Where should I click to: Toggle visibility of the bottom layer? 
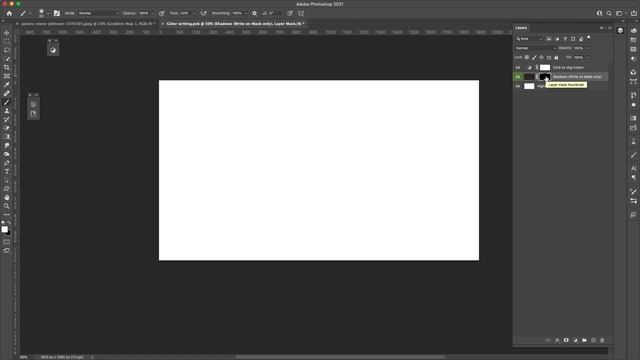pos(518,86)
